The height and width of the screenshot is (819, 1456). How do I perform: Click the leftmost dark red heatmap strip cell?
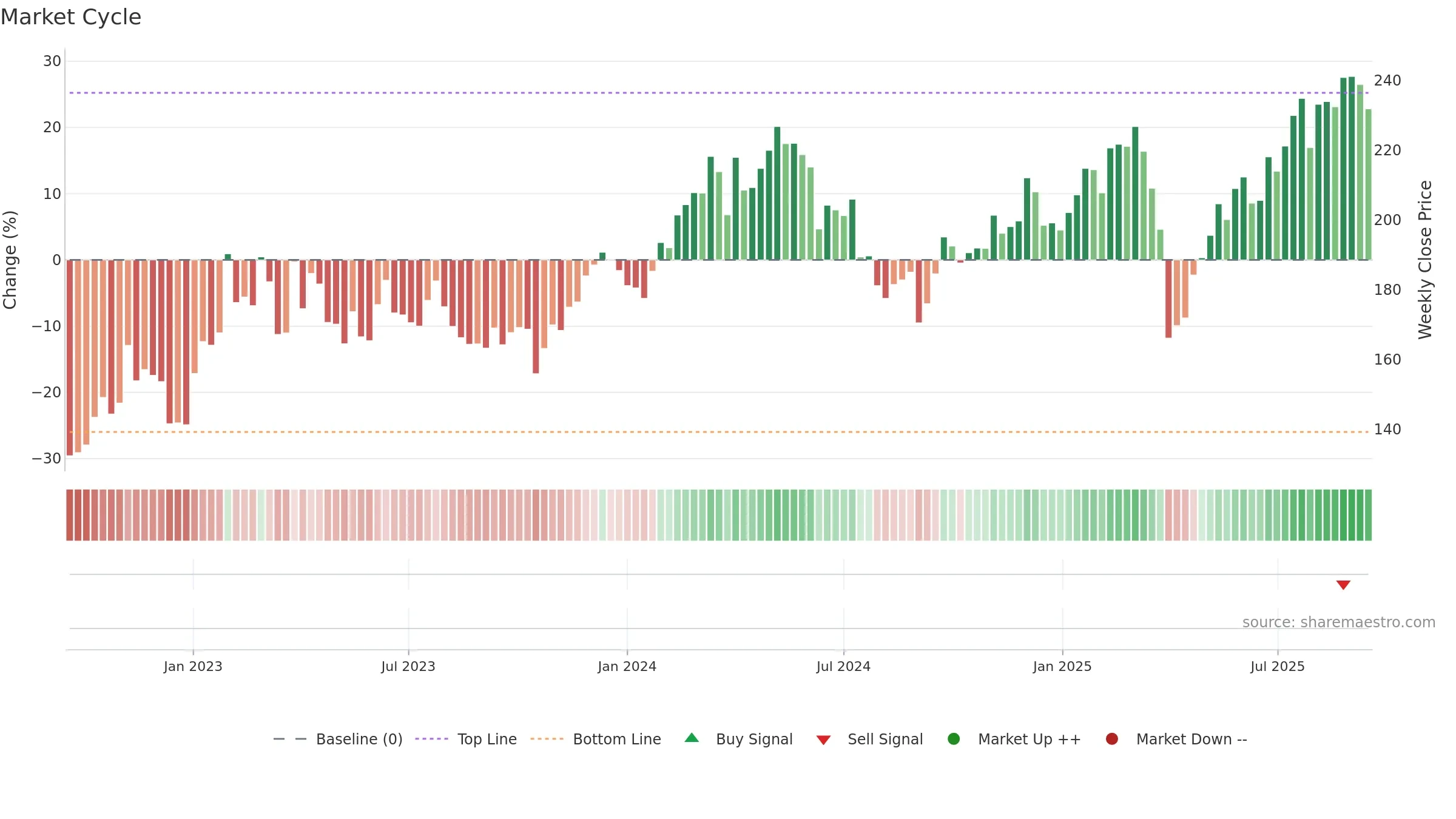coord(70,514)
